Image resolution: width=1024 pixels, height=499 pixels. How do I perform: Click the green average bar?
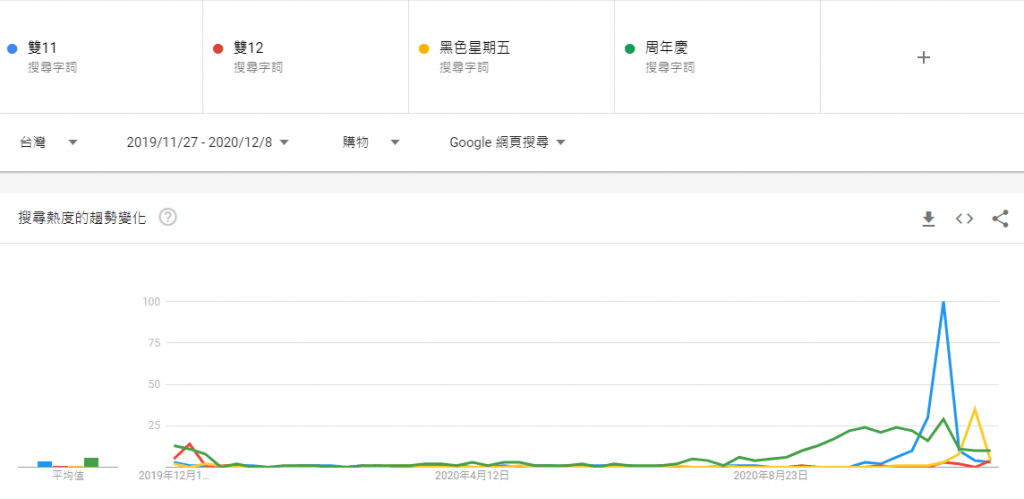[x=91, y=462]
